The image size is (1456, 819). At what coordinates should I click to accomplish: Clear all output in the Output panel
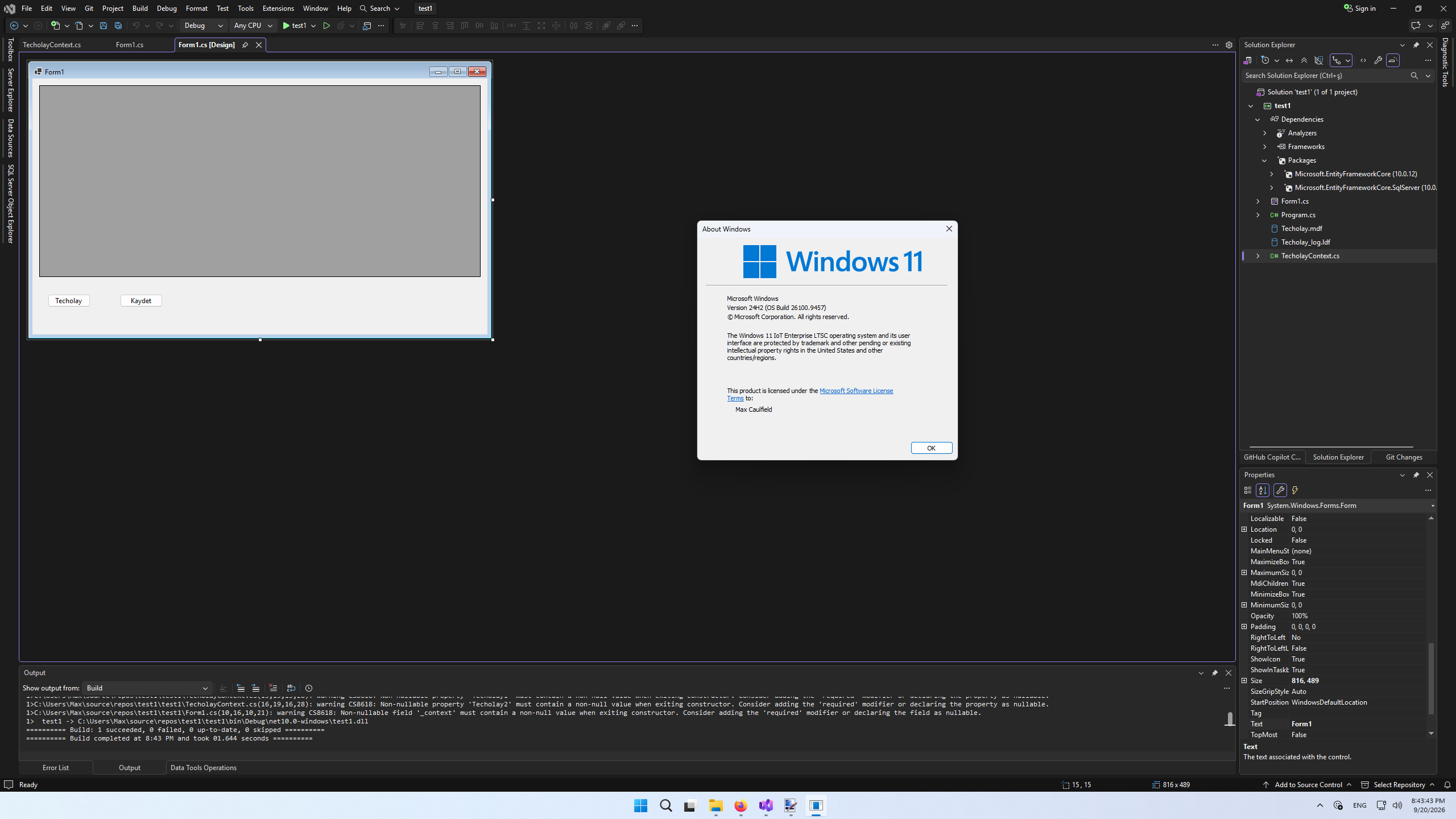[273, 688]
